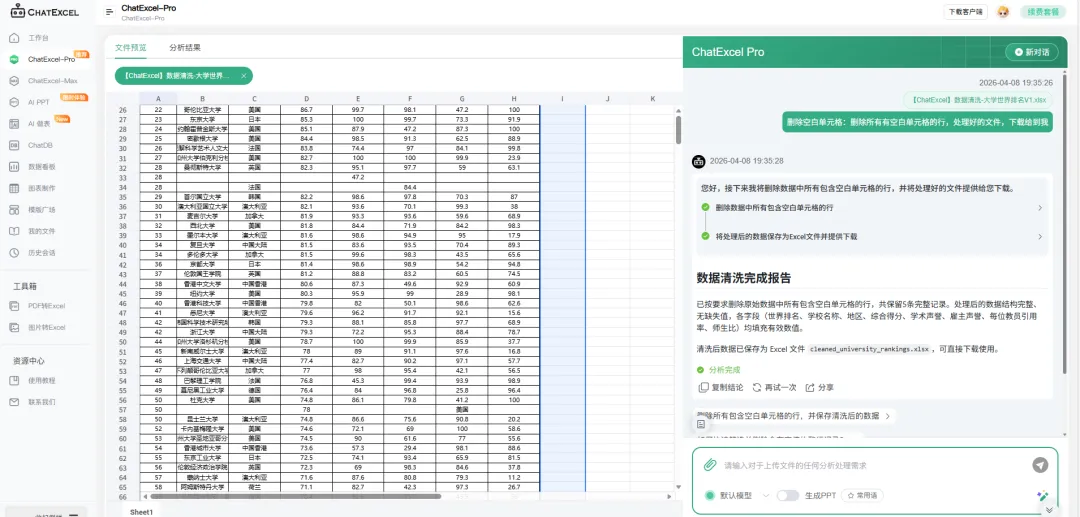
Task: Open 使用教程 tutorials
Action: 41,380
